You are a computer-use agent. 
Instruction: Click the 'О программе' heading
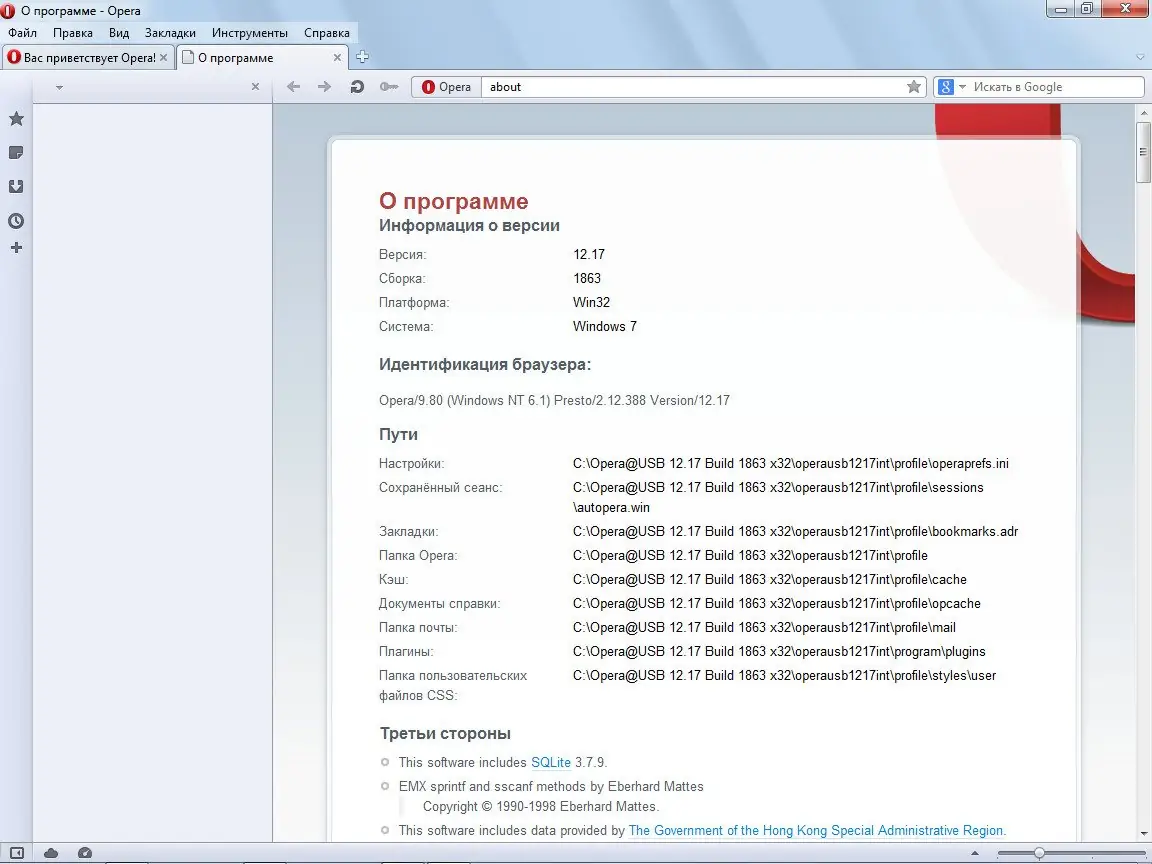coord(453,201)
